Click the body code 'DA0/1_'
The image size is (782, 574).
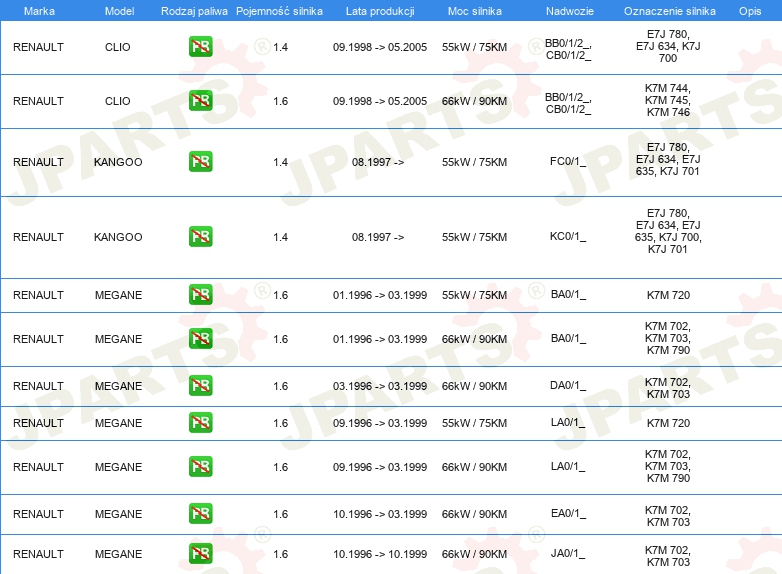(x=568, y=385)
